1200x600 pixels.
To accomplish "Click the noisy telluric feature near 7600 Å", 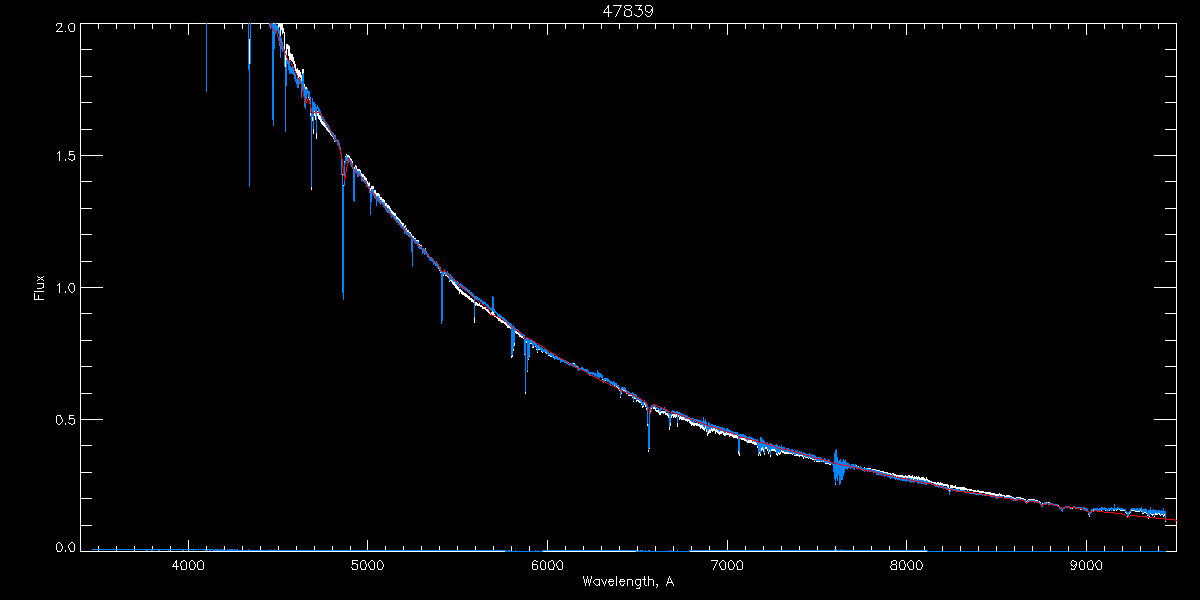I will coord(838,467).
